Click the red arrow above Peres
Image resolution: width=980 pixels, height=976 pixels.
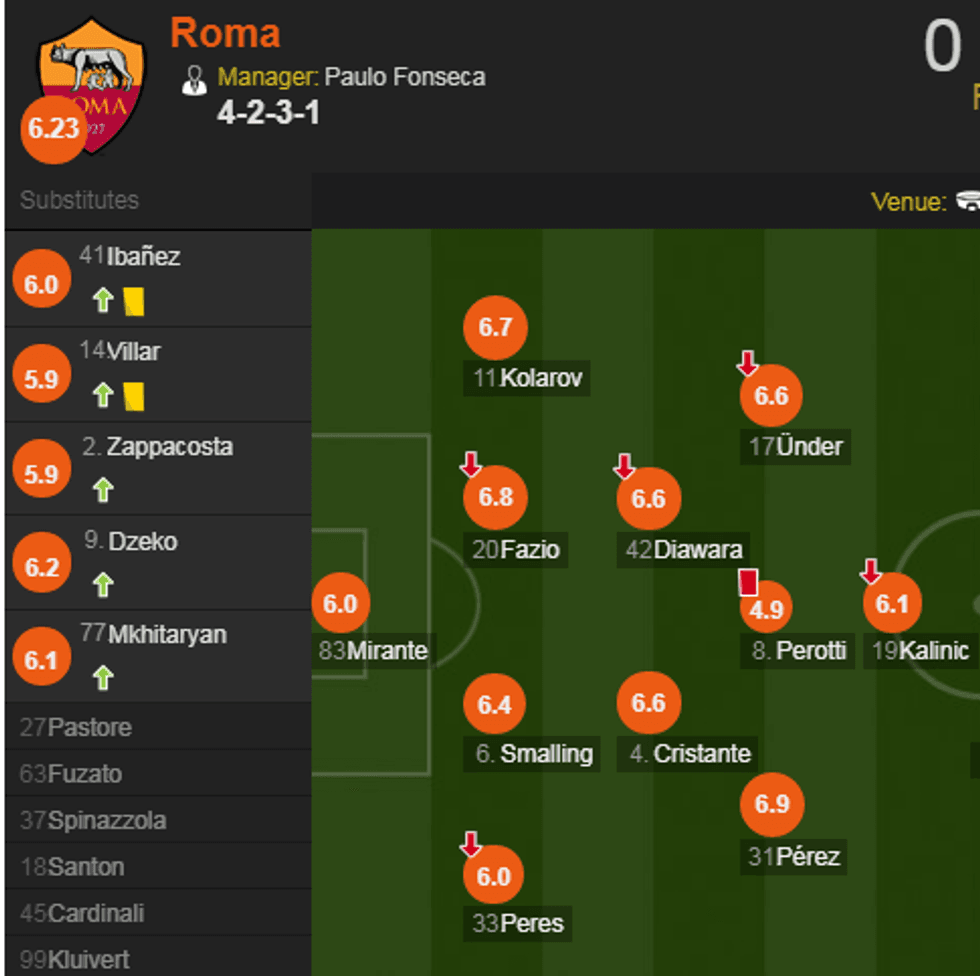[x=470, y=842]
